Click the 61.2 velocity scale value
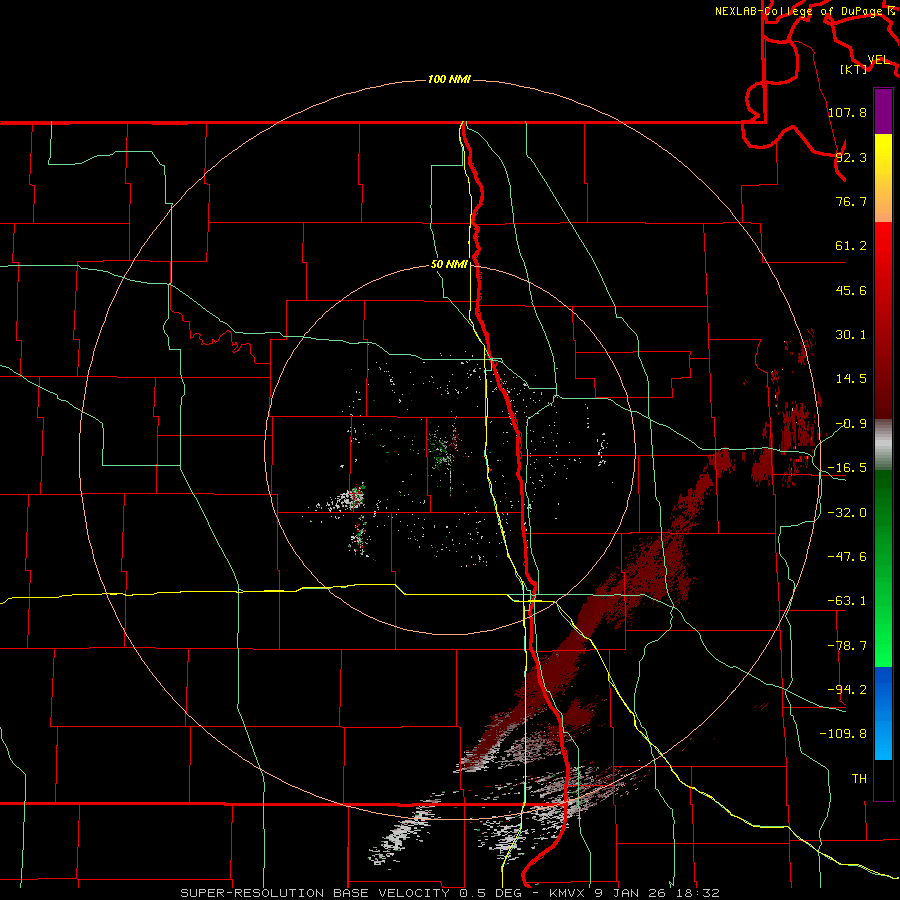This screenshot has width=900, height=900. coord(851,246)
